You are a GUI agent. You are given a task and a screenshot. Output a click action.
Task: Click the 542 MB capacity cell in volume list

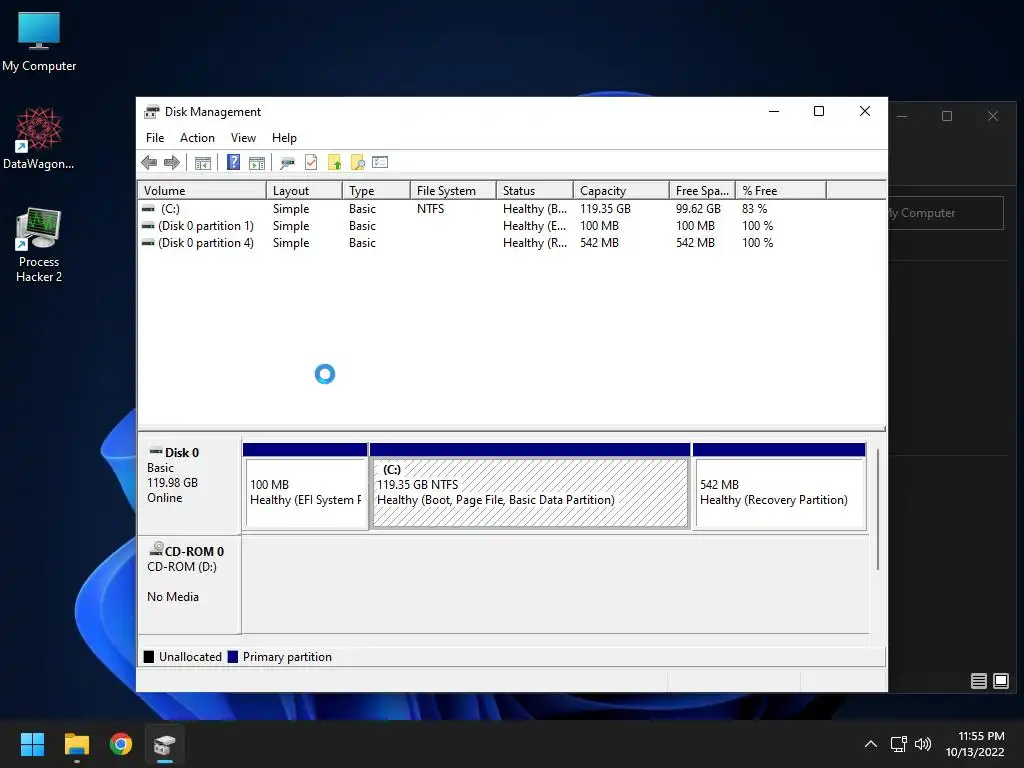599,243
